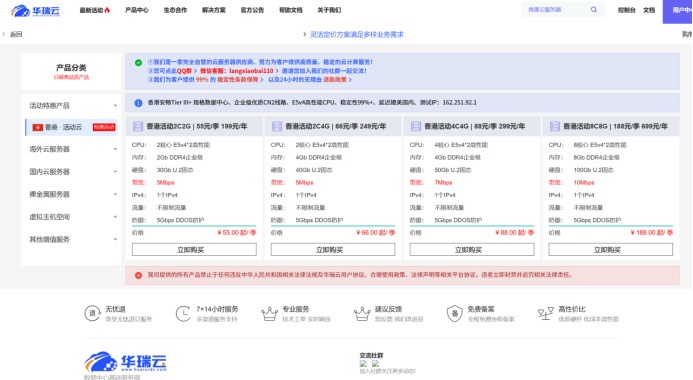Image resolution: width=693 pixels, height=380 pixels.
Task: Open the 控制台 link in header
Action: 626,10
